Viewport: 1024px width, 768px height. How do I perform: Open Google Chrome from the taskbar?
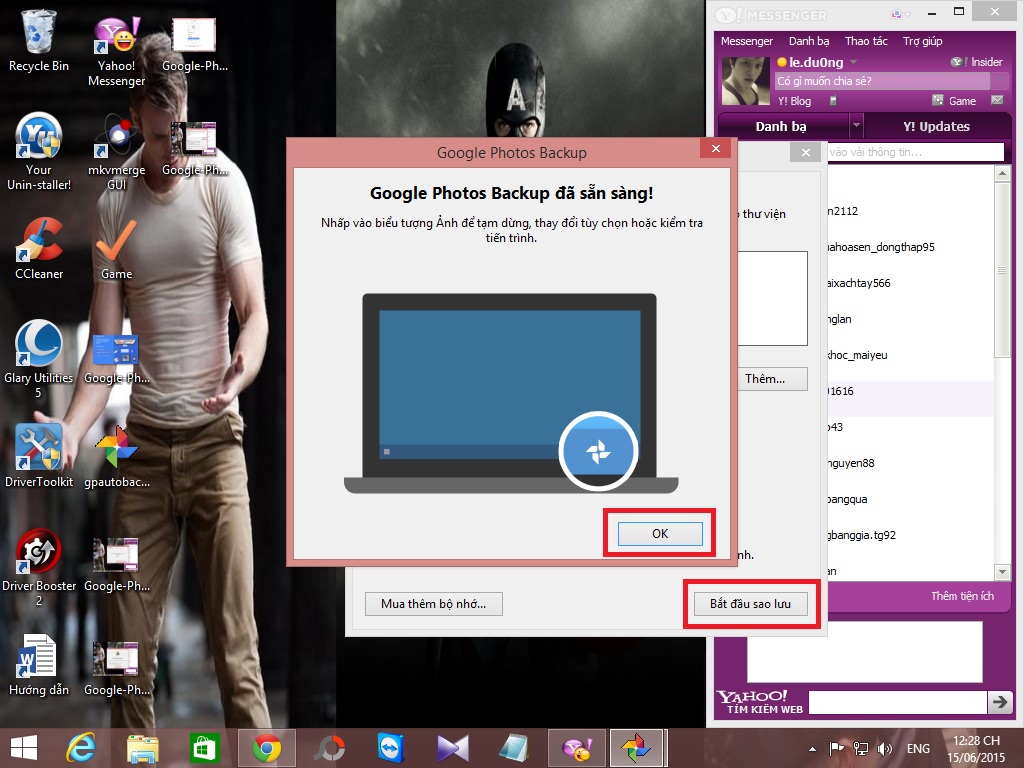tap(266, 748)
